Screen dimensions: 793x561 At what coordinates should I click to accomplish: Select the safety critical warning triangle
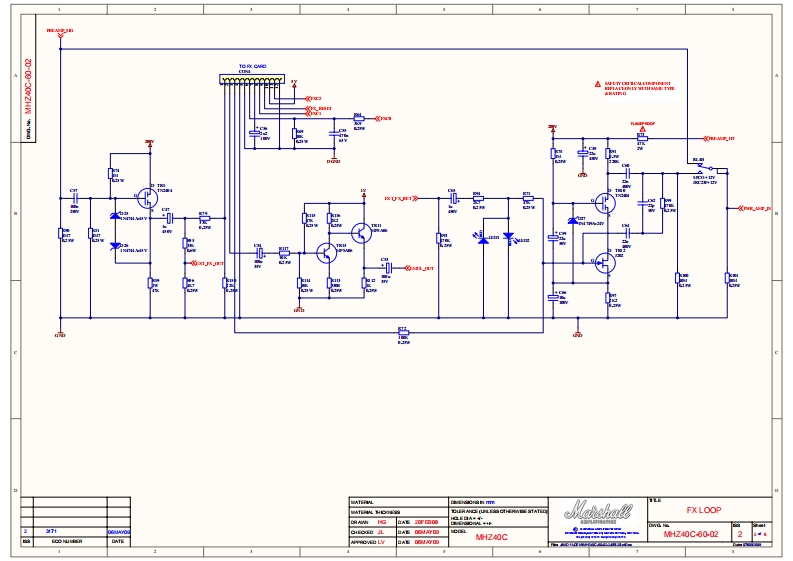(x=597, y=84)
